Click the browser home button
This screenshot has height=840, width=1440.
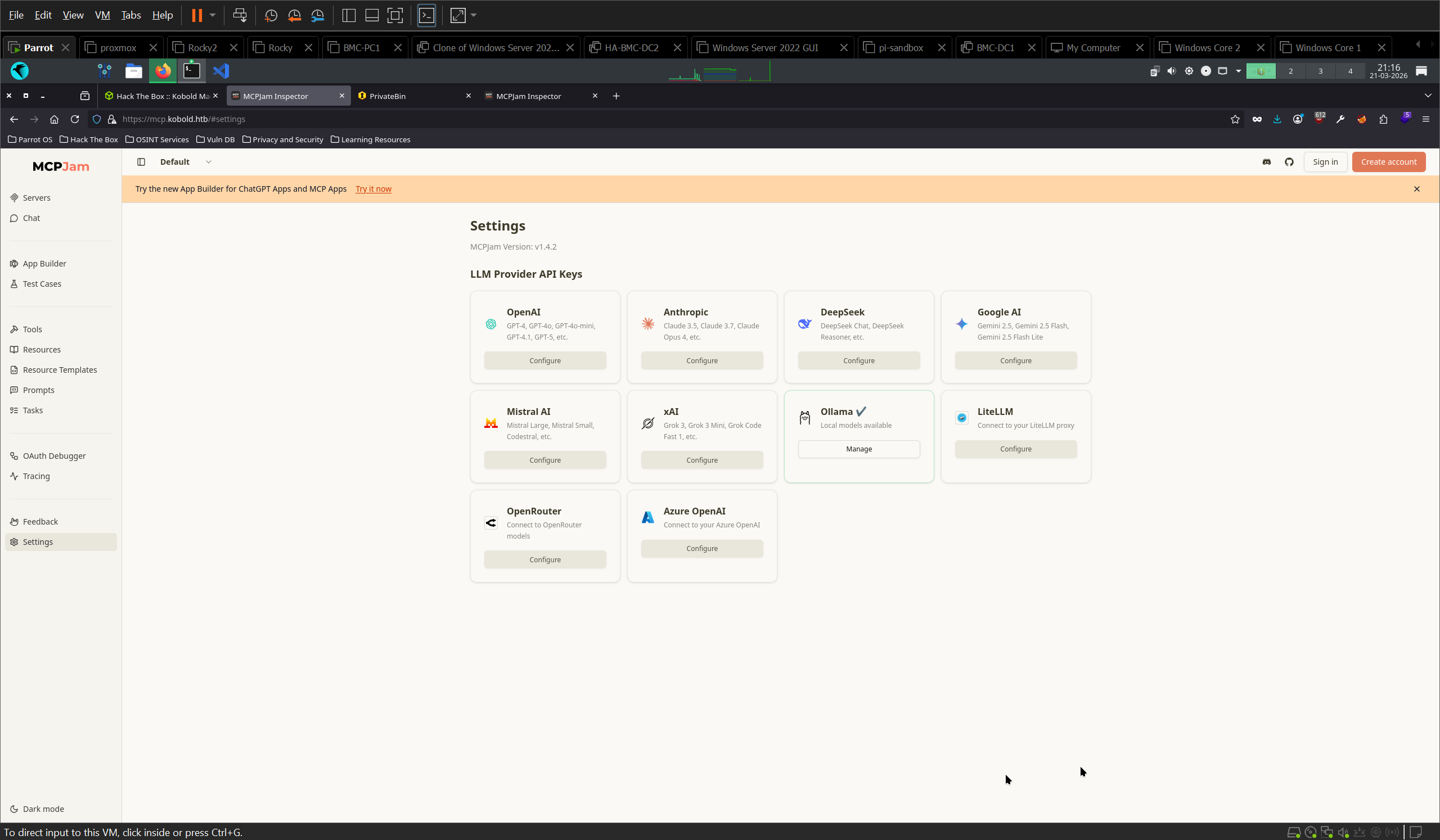(55, 119)
